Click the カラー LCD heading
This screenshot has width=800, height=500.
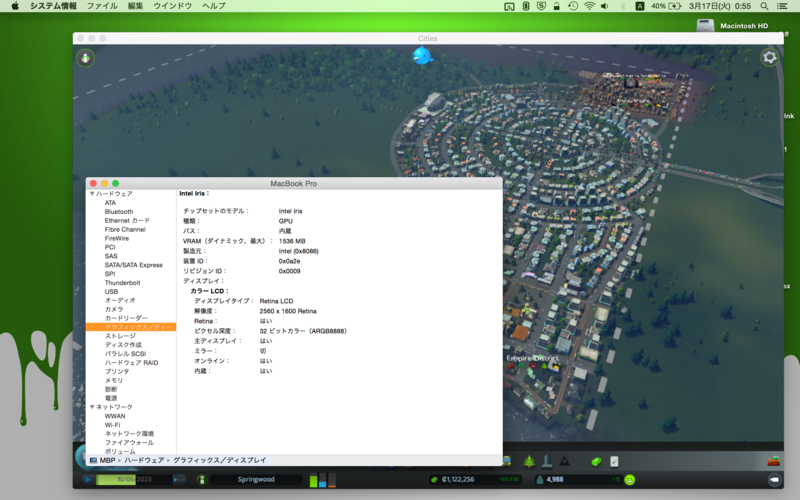tap(209, 291)
